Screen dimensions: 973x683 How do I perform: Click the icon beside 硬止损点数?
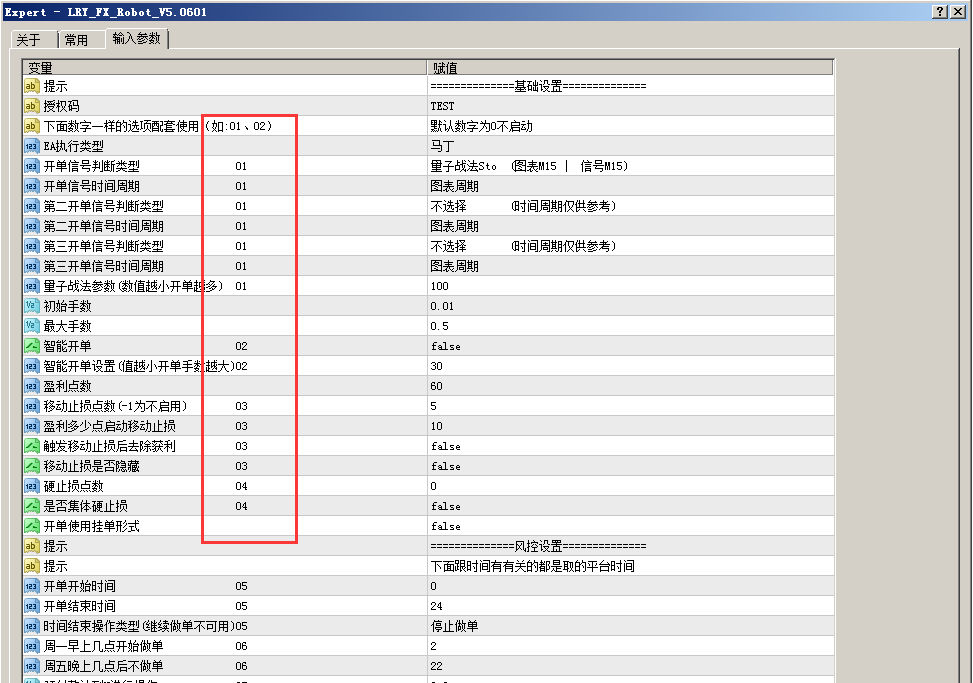(32, 486)
